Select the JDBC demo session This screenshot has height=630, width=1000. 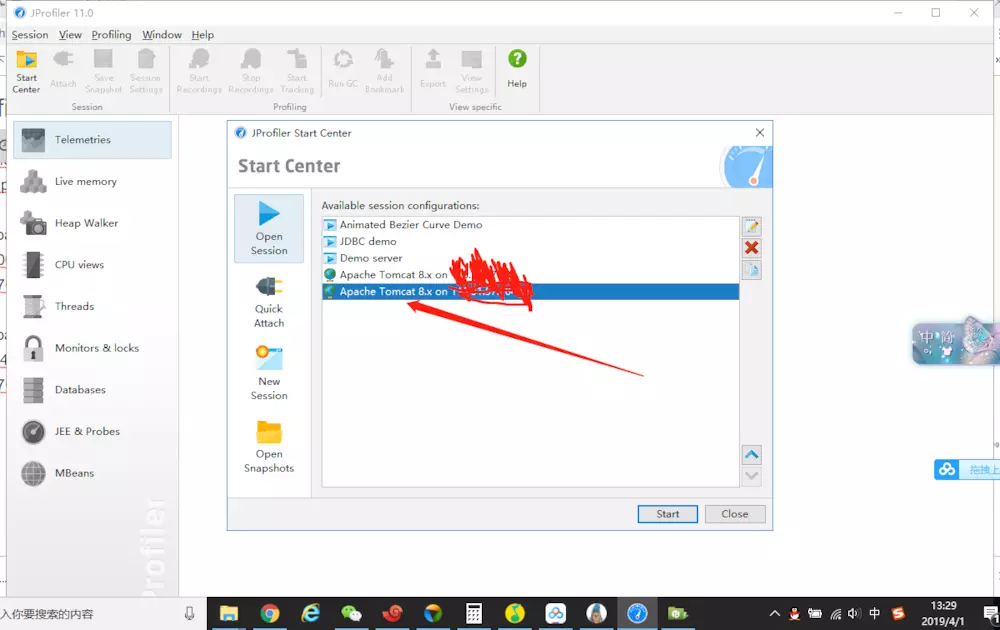pyautogui.click(x=531, y=241)
